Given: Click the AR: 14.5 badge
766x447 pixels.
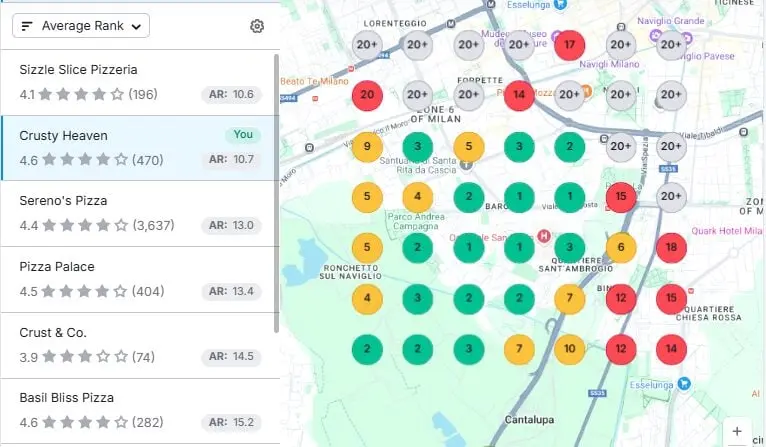Looking at the screenshot, I should [231, 357].
